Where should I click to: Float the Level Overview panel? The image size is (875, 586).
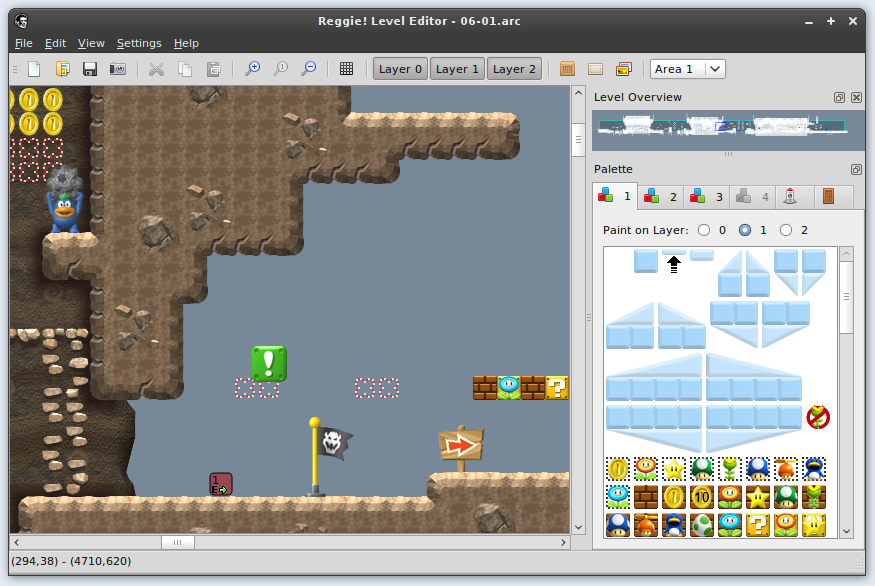click(x=840, y=97)
